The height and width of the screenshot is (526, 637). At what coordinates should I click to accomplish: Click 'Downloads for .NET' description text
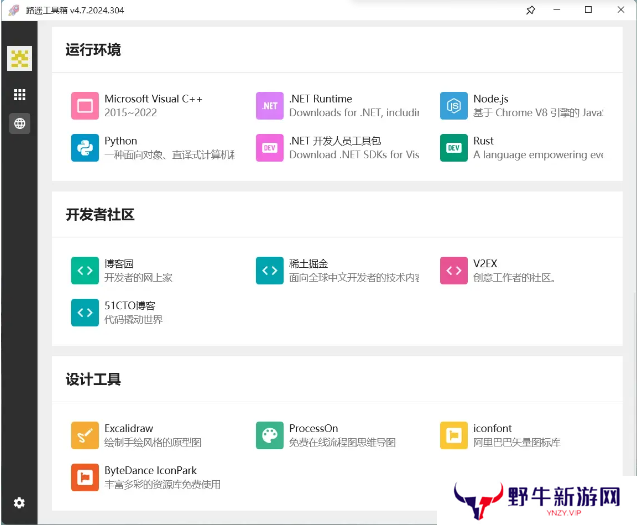tap(354, 113)
